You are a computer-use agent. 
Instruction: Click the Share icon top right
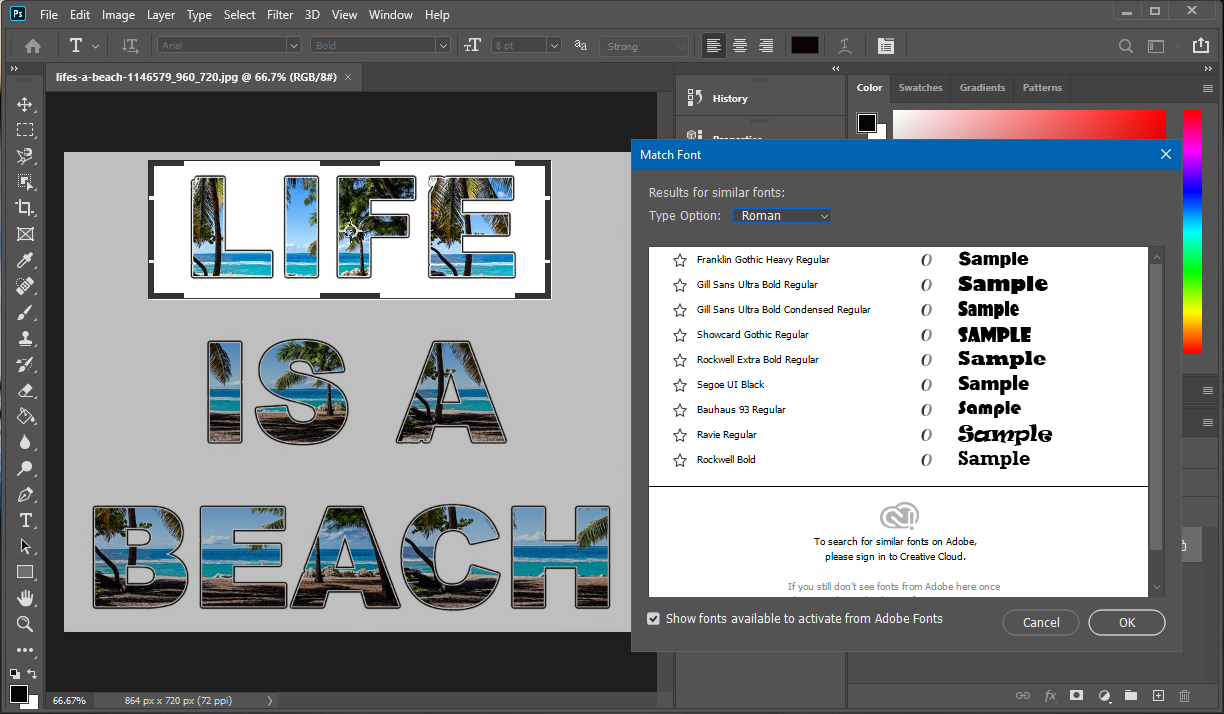tap(1201, 46)
